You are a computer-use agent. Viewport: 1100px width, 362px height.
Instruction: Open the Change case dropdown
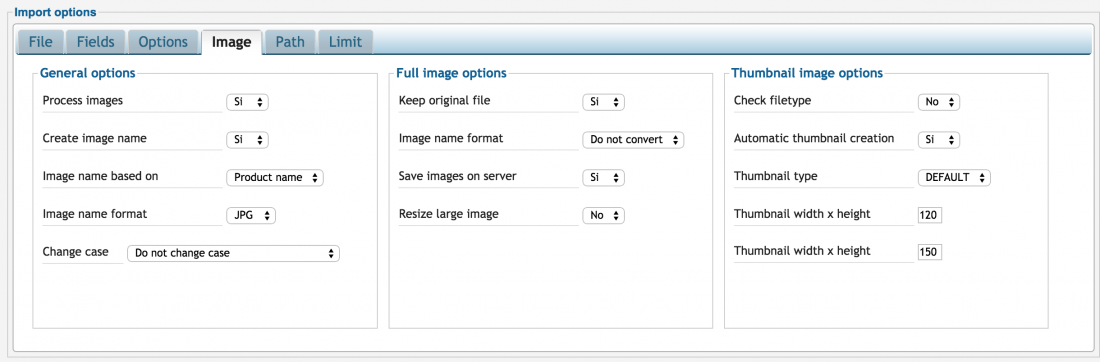coord(233,253)
